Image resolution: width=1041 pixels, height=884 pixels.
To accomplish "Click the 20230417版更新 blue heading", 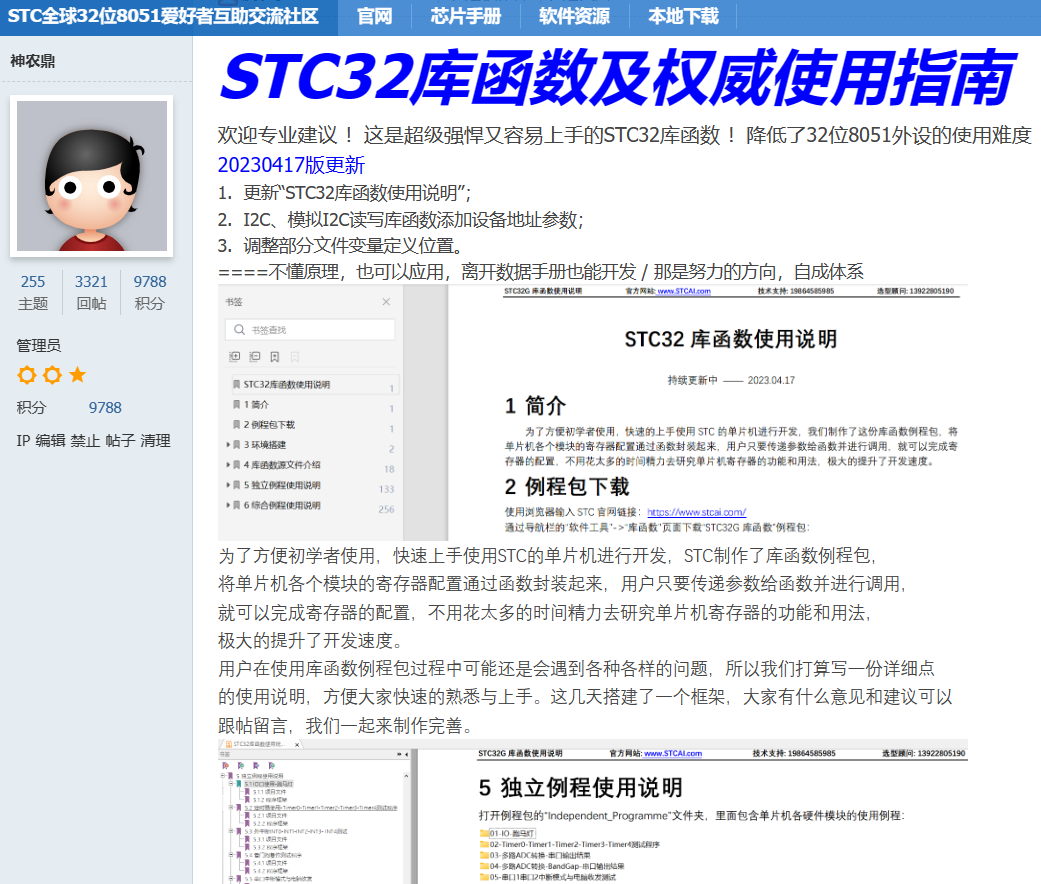I will [291, 165].
